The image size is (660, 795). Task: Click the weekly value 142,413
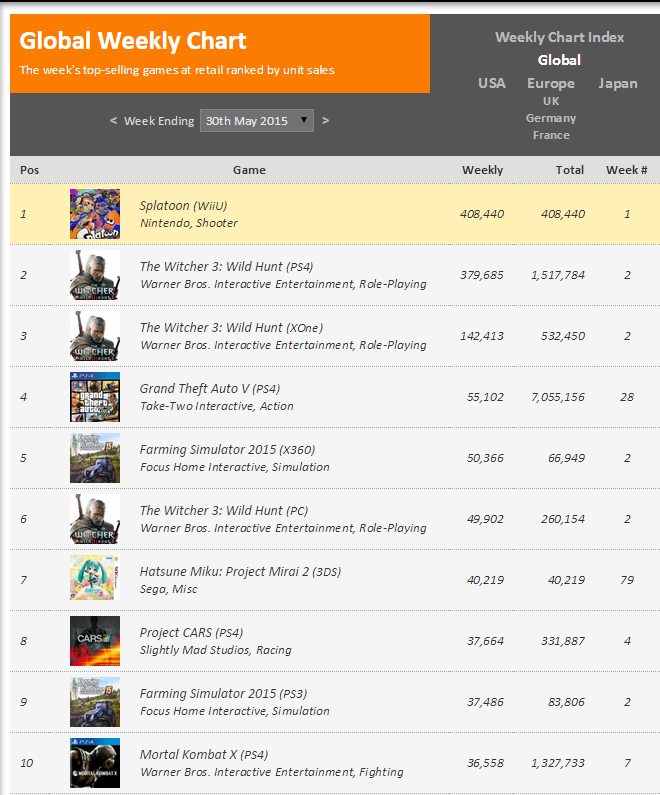click(482, 336)
